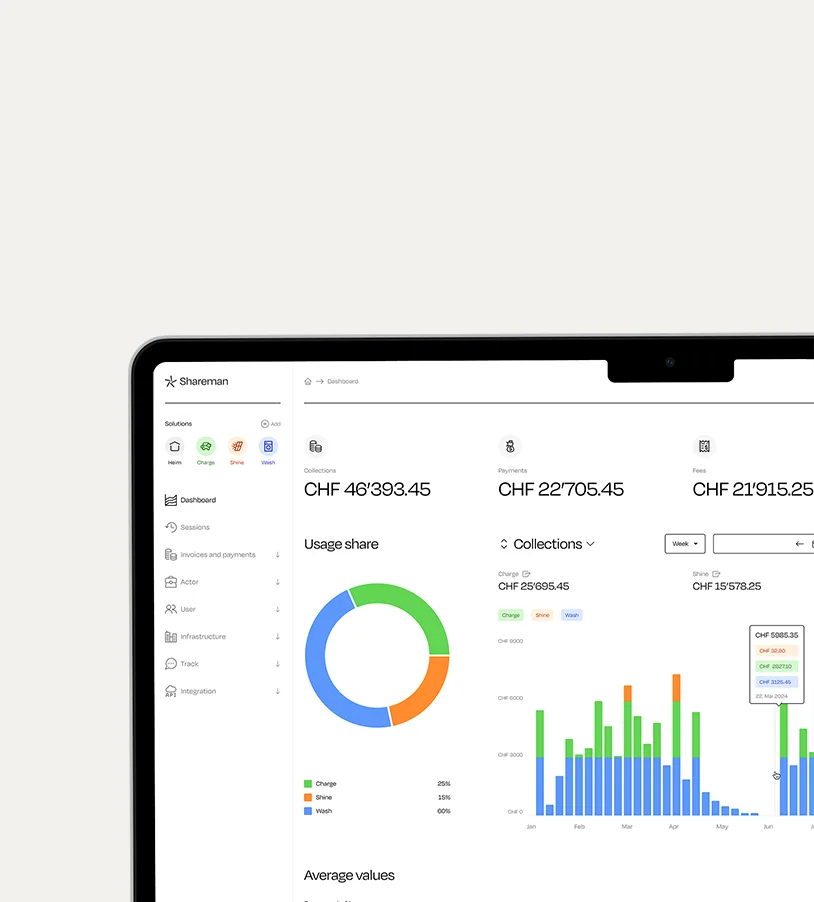Toggle the Wash filter chip
The height and width of the screenshot is (902, 814).
coord(571,615)
